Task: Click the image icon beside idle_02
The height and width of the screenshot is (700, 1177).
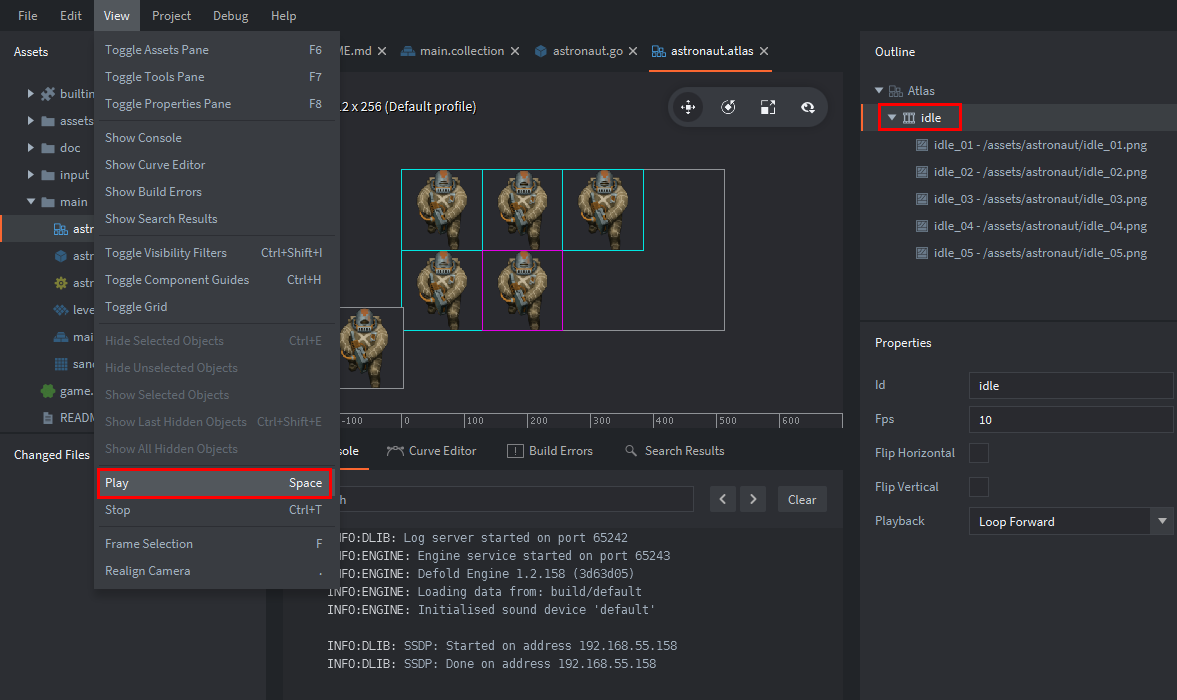Action: (922, 172)
